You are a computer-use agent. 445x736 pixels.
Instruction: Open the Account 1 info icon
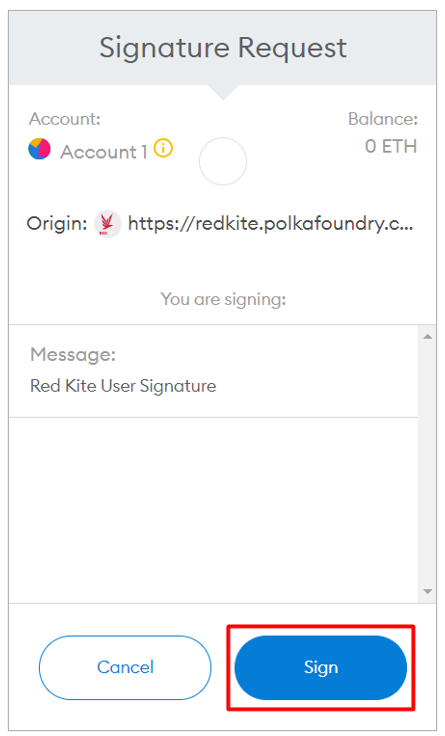coord(163,149)
